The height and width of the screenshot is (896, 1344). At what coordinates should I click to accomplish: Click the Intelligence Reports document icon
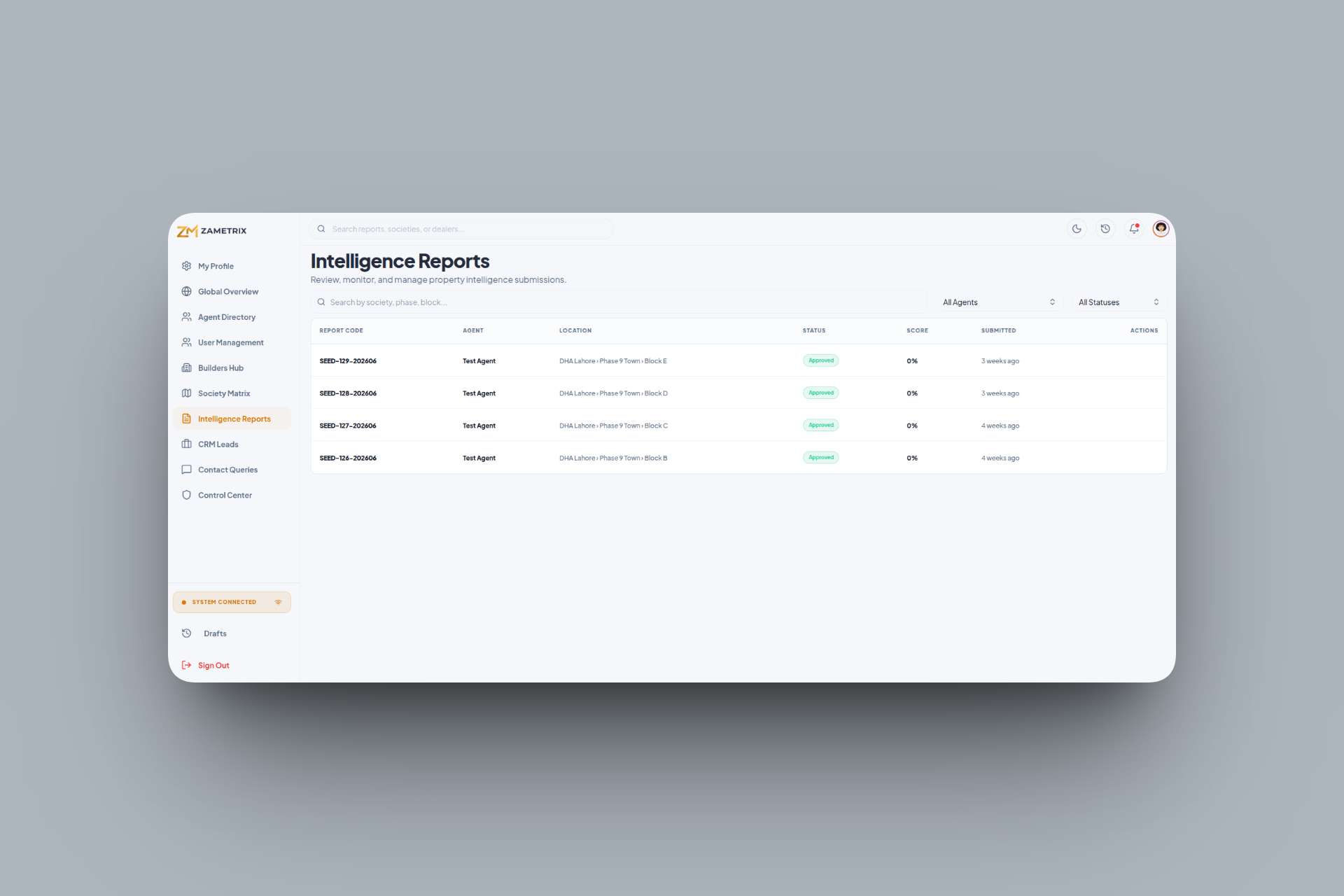pyautogui.click(x=186, y=419)
